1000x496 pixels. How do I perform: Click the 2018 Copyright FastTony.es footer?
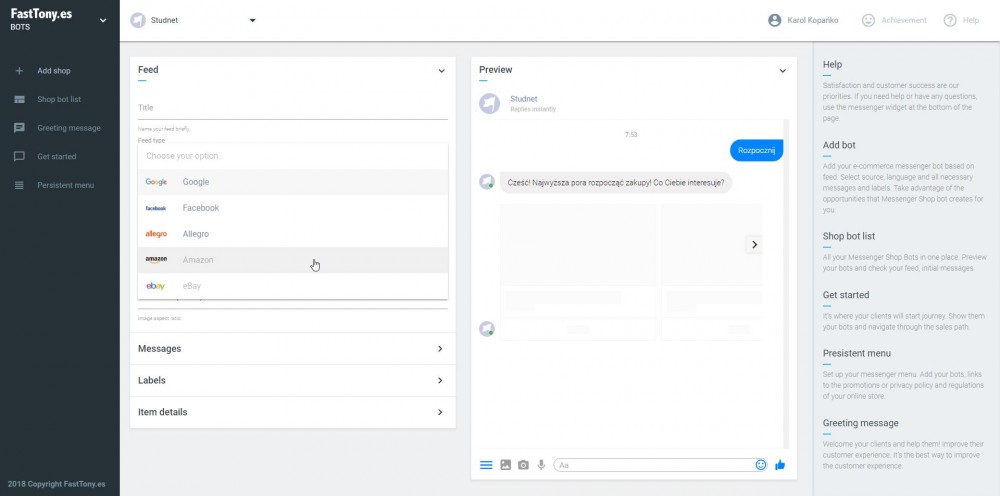pos(57,484)
